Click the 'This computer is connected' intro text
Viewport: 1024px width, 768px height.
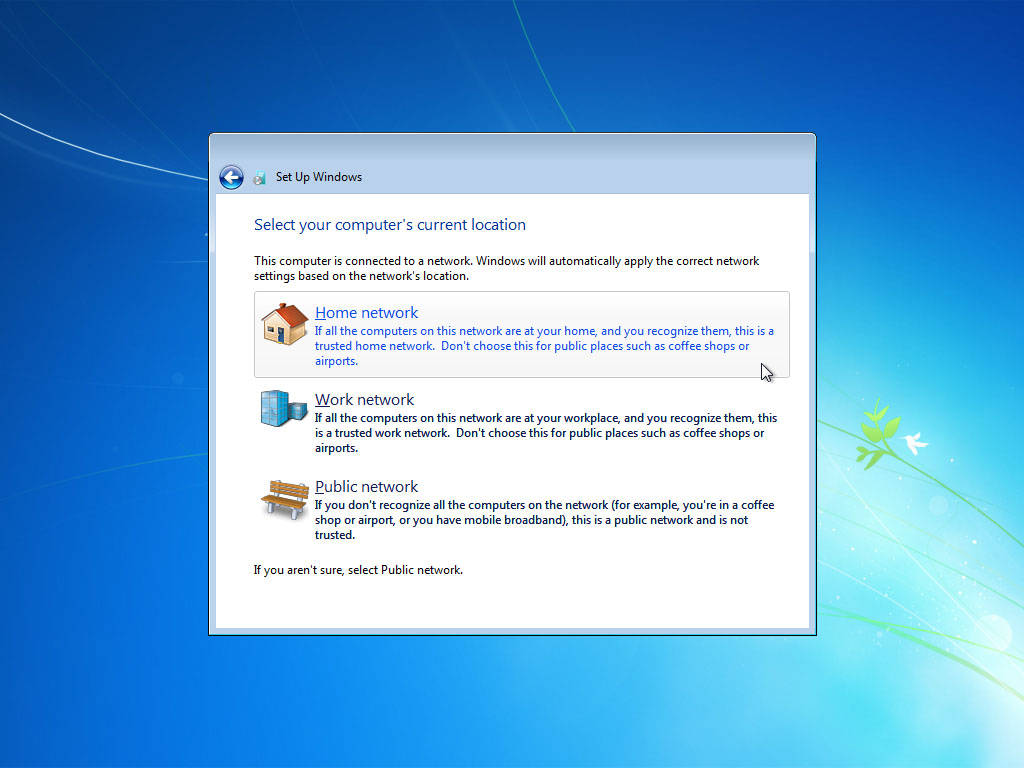(x=507, y=268)
